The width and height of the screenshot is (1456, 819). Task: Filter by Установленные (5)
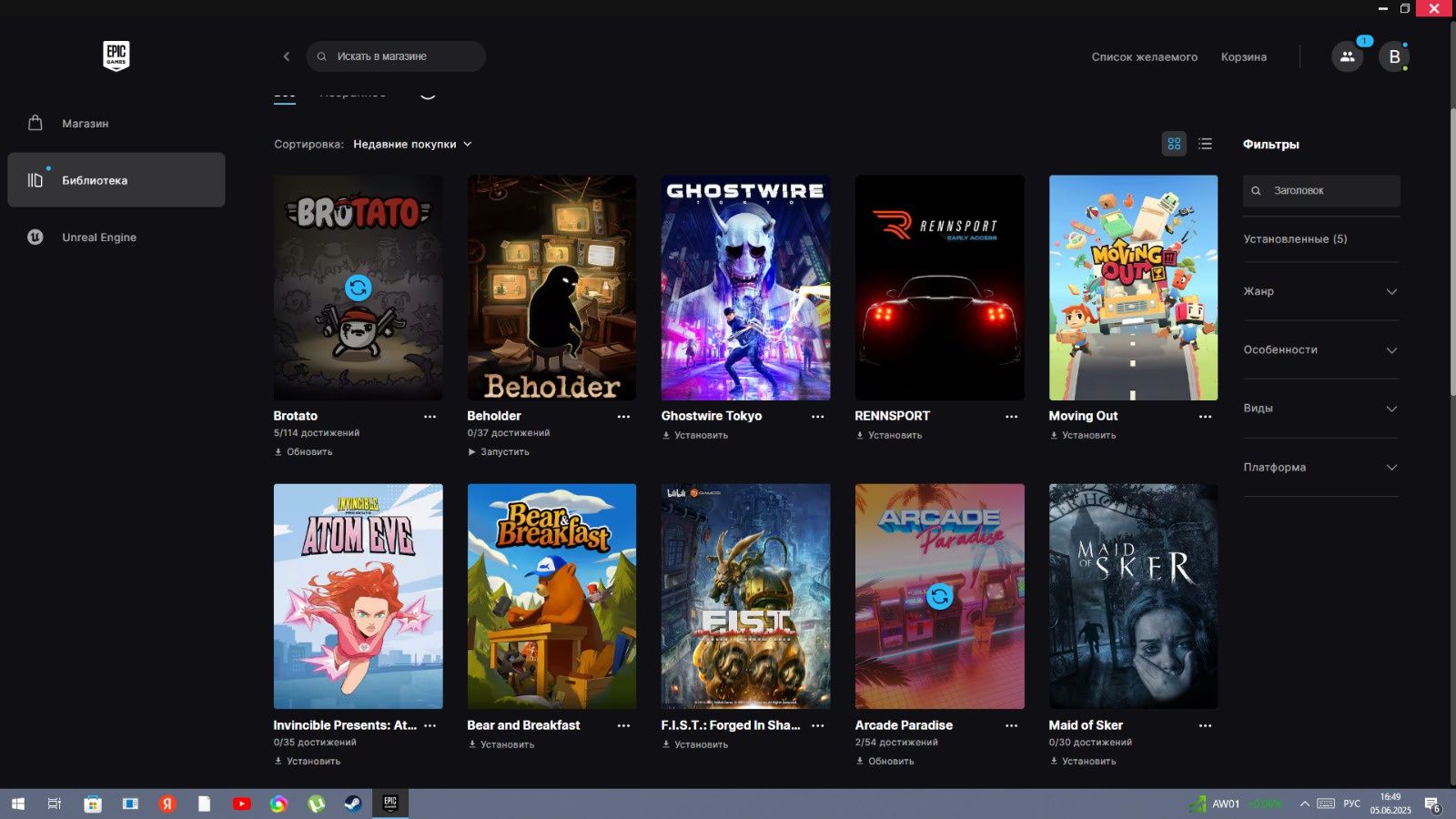pos(1295,238)
